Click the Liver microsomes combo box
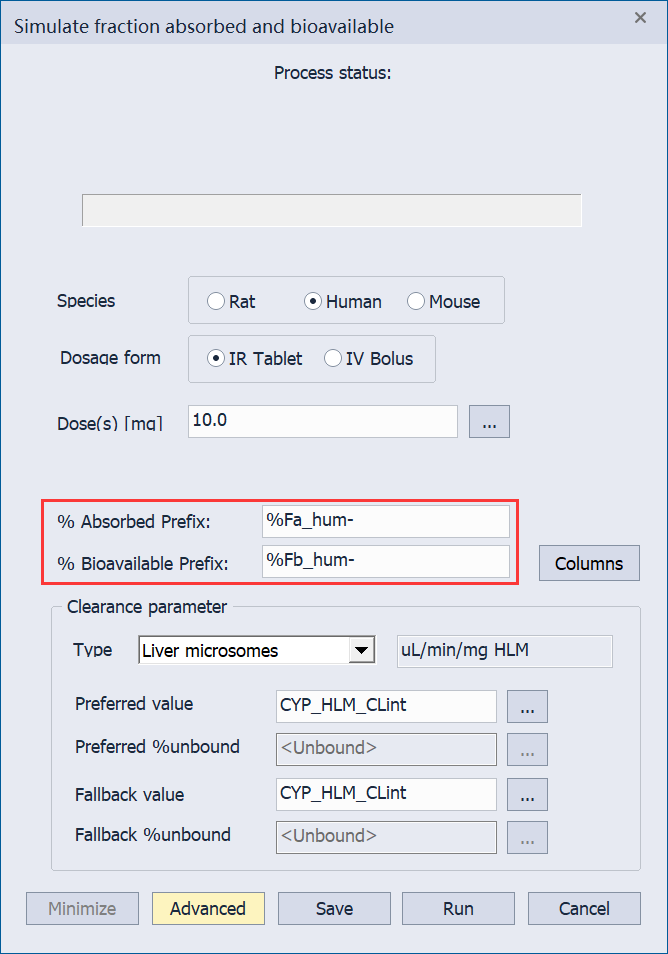This screenshot has width=668, height=954. (x=257, y=650)
